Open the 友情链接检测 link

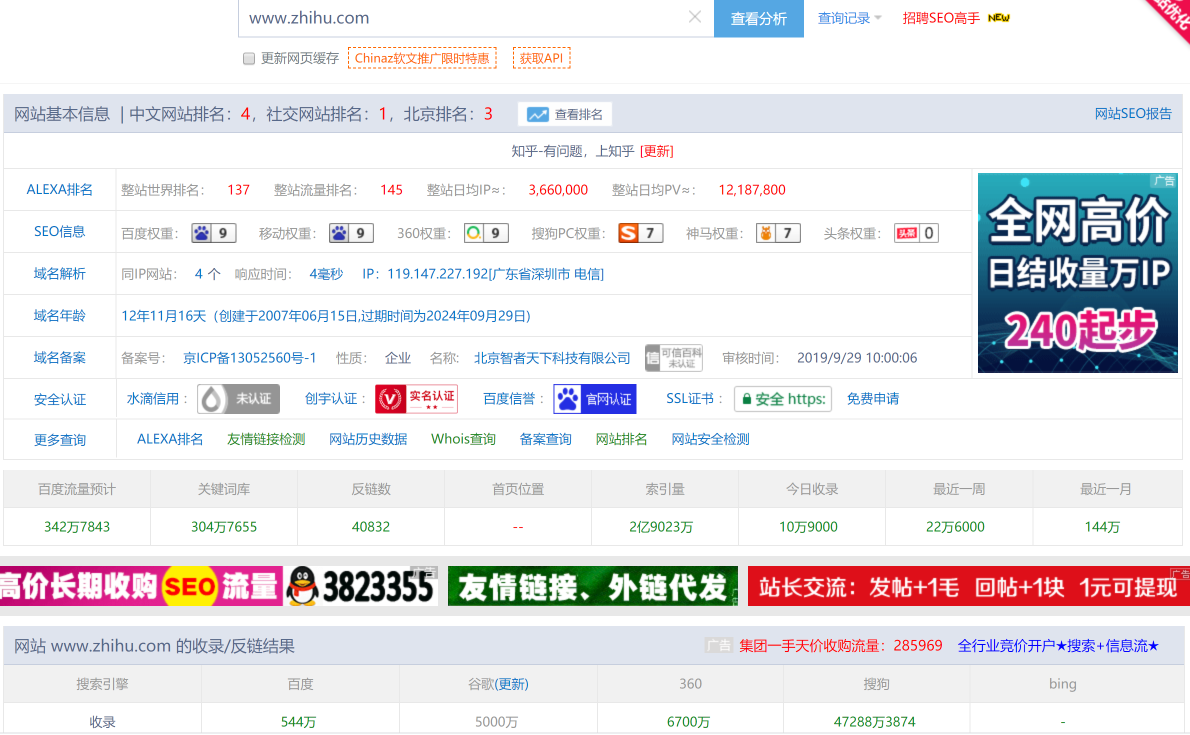coord(266,439)
